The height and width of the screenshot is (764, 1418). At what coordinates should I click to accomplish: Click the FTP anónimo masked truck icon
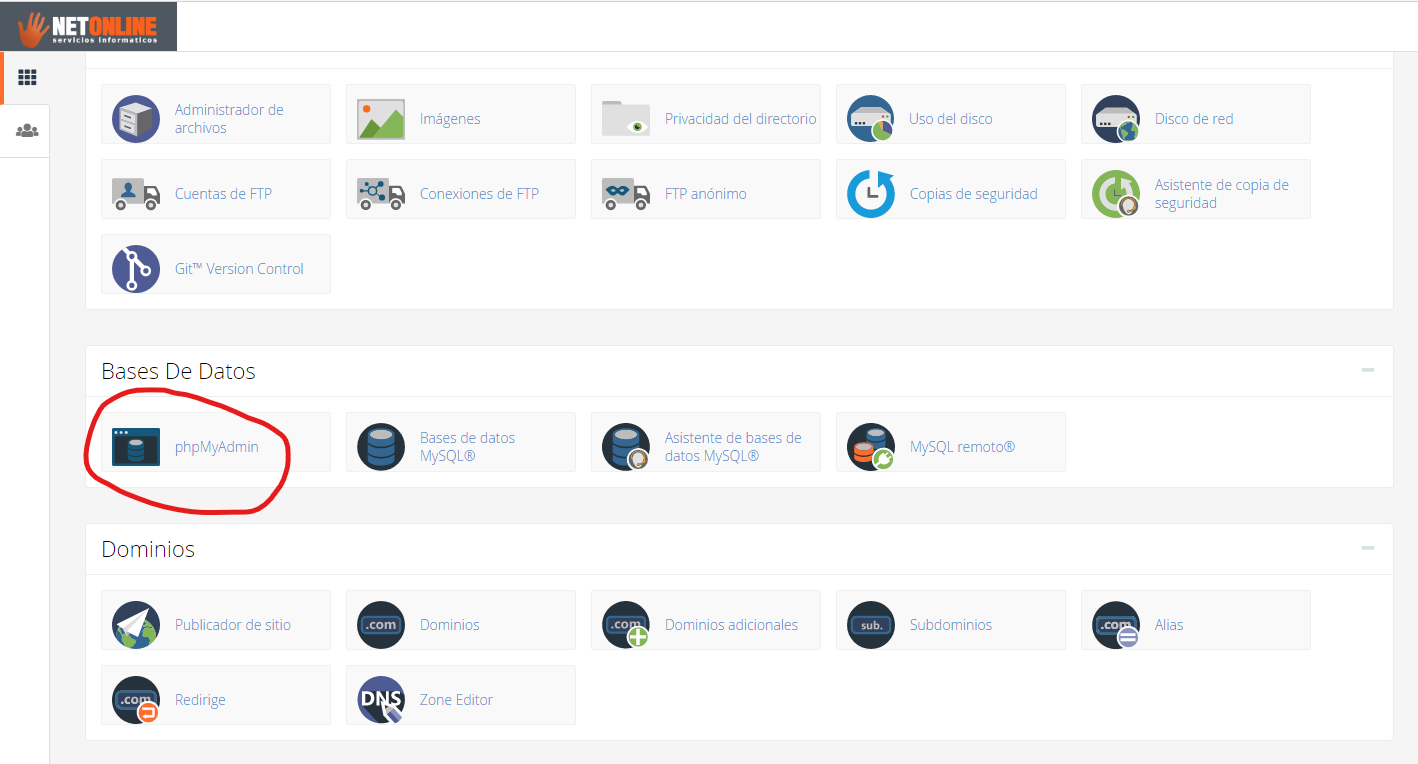tap(626, 194)
